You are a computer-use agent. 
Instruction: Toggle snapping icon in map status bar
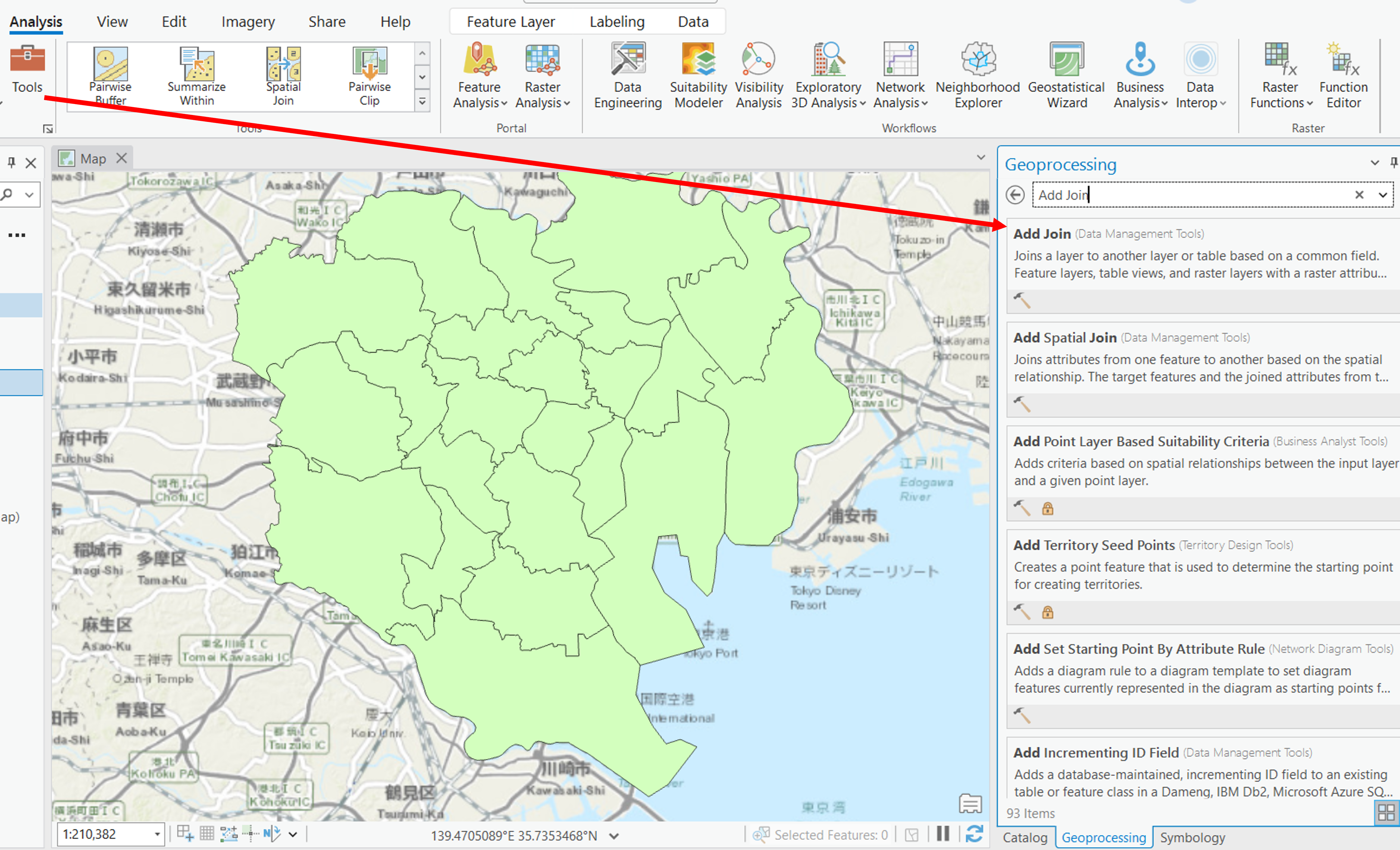pyautogui.click(x=229, y=834)
